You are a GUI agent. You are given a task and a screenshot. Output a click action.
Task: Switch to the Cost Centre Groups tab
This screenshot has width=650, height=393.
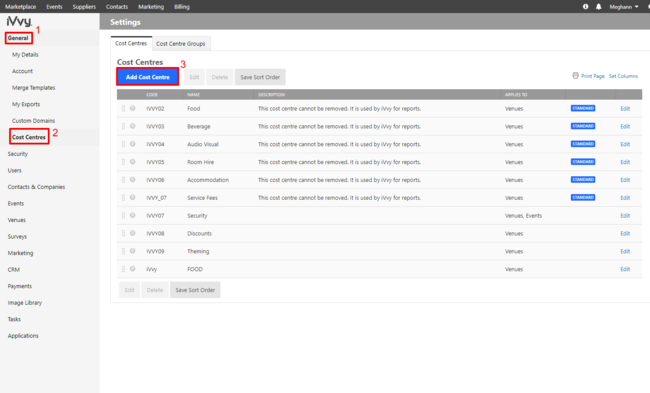[x=181, y=44]
